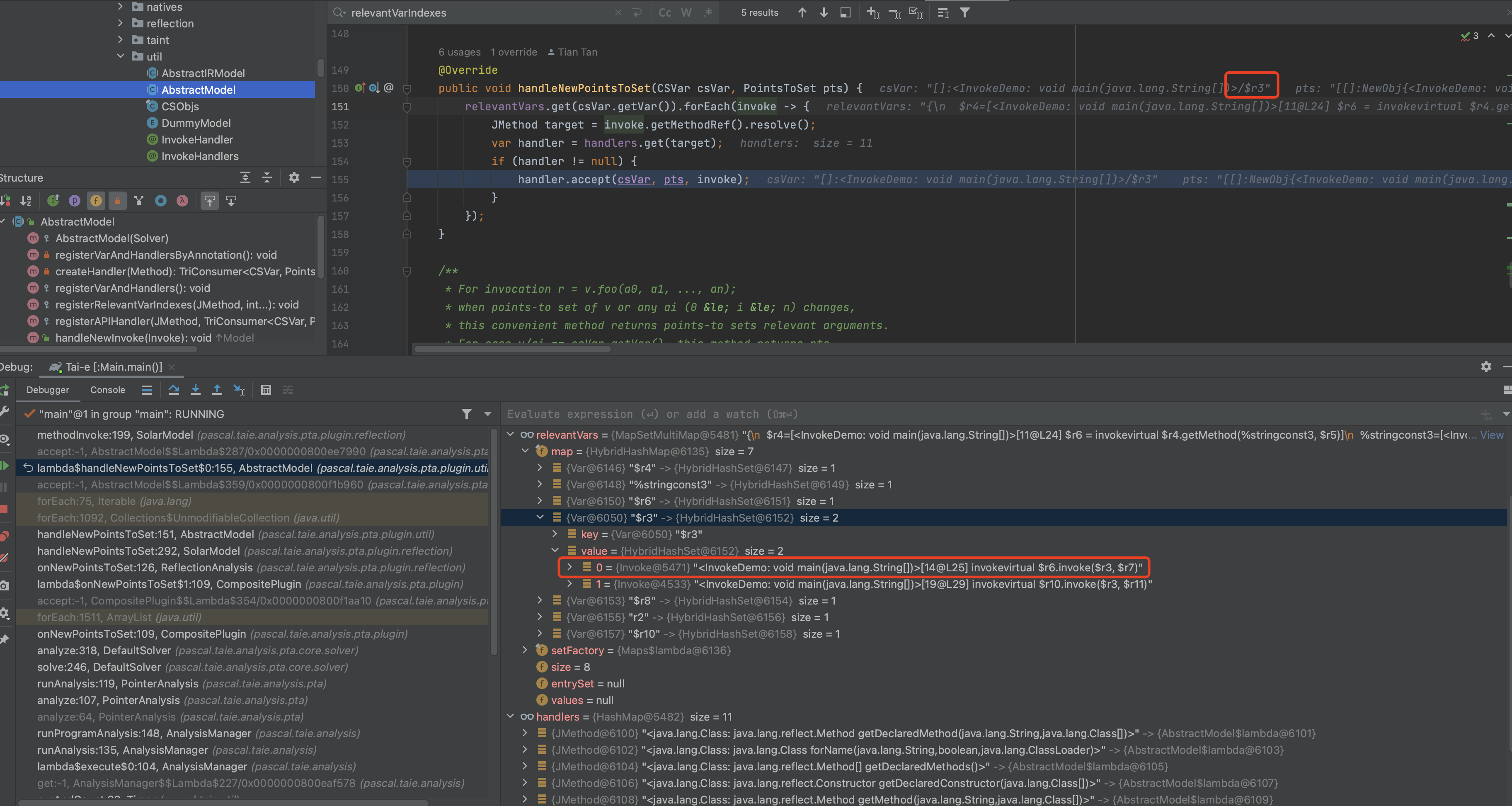Viewport: 1512px width, 806px height.
Task: Open Evaluate Expression calculator icon
Action: (x=266, y=390)
